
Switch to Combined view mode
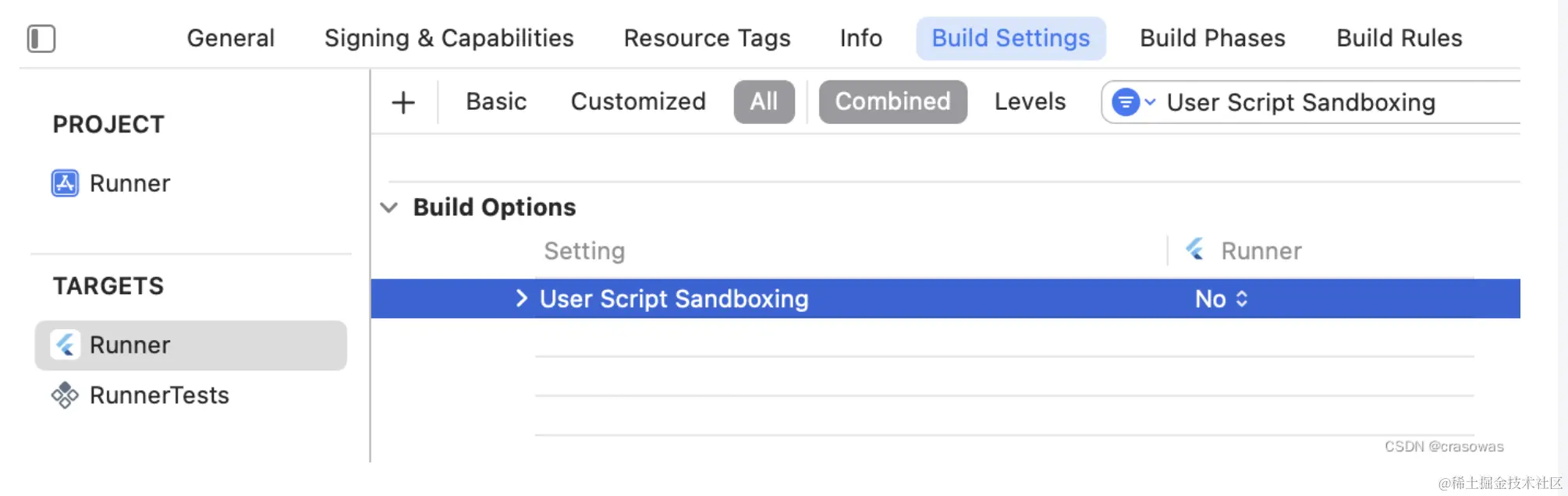pyautogui.click(x=892, y=102)
